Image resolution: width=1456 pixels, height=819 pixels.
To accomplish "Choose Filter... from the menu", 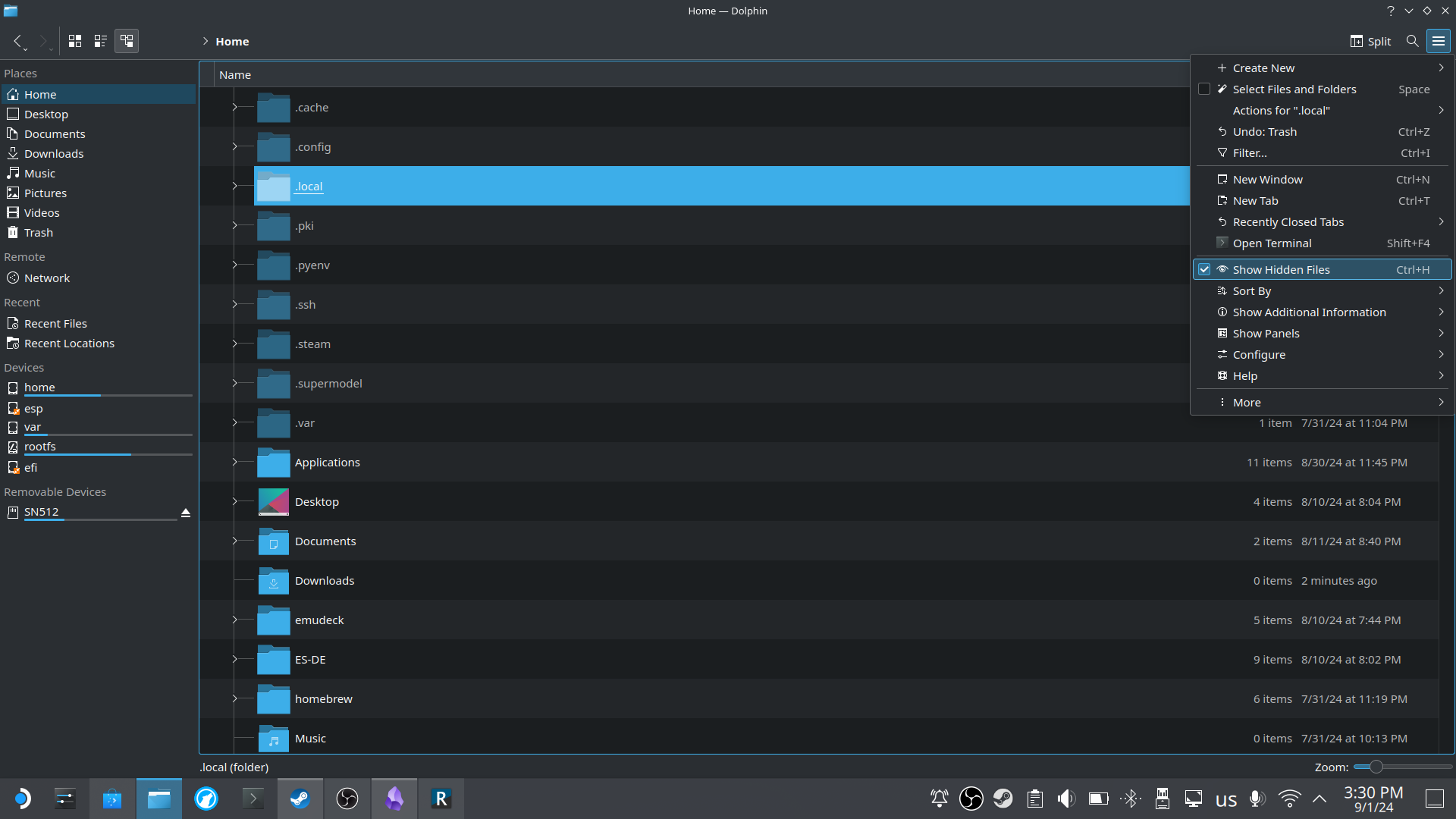I will click(1323, 153).
